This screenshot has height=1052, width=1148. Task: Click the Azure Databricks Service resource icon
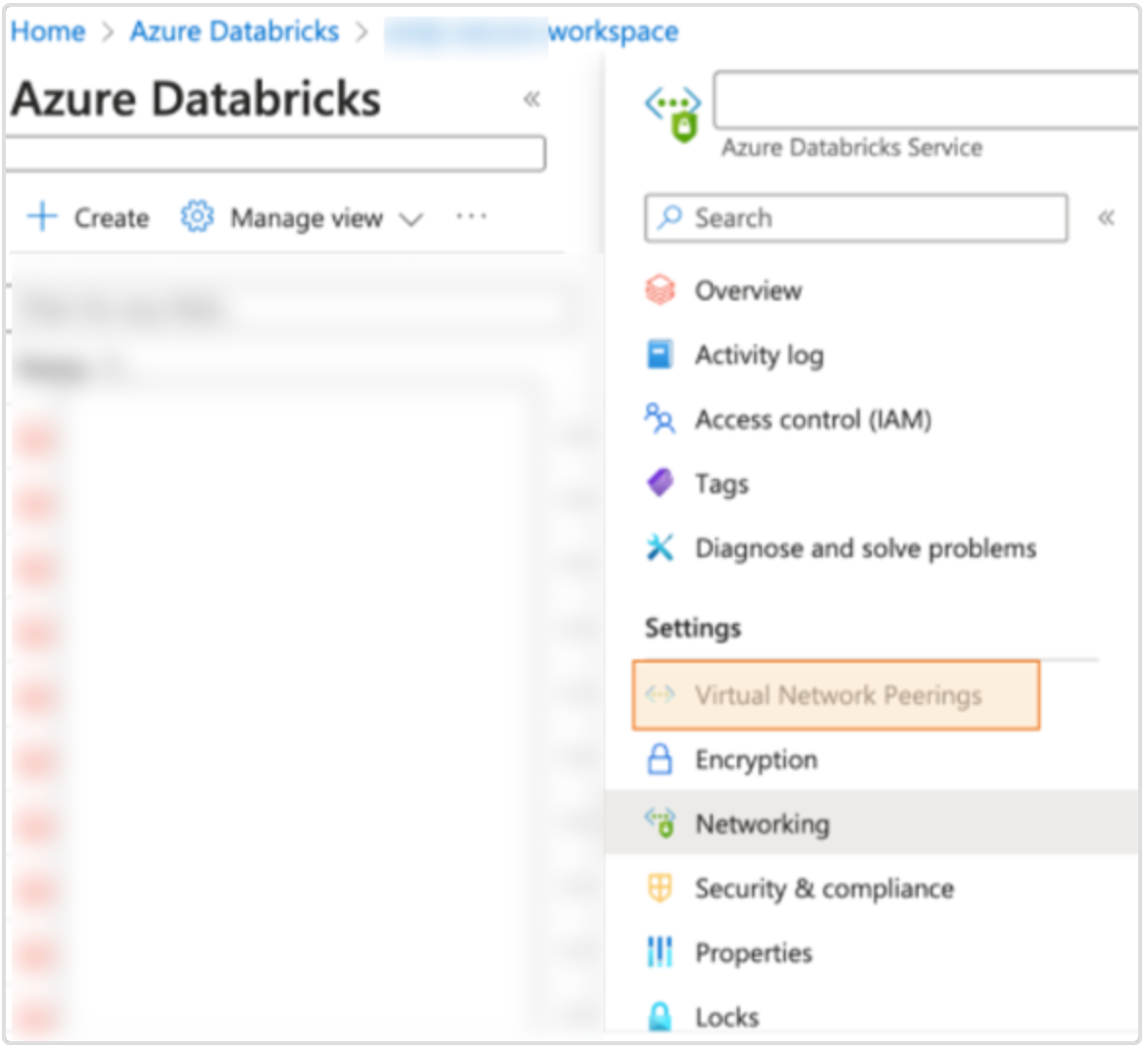click(x=674, y=114)
